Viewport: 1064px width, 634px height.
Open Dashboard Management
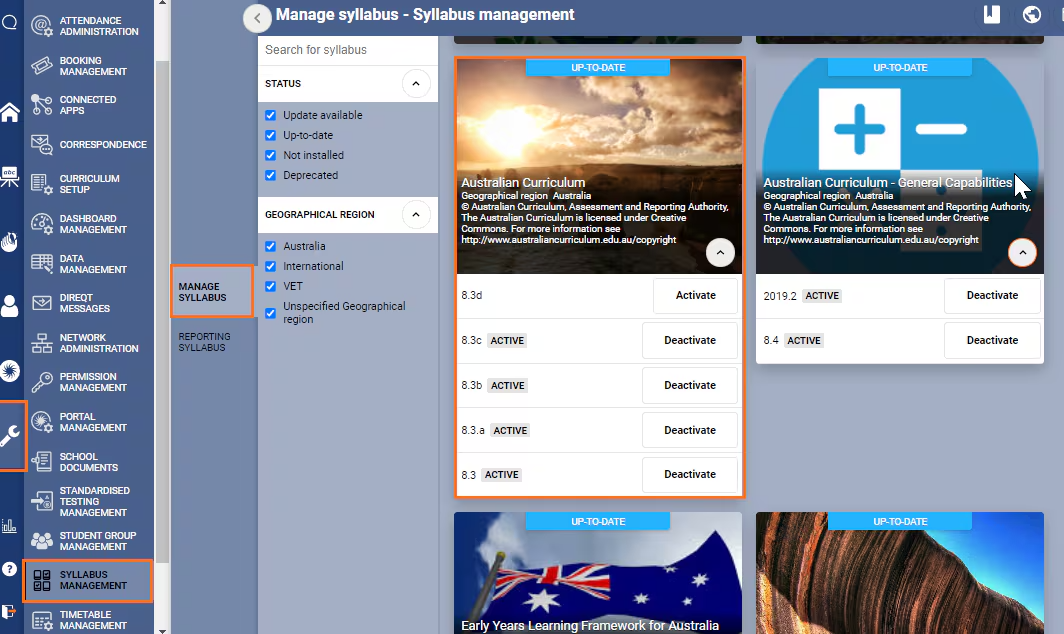89,224
